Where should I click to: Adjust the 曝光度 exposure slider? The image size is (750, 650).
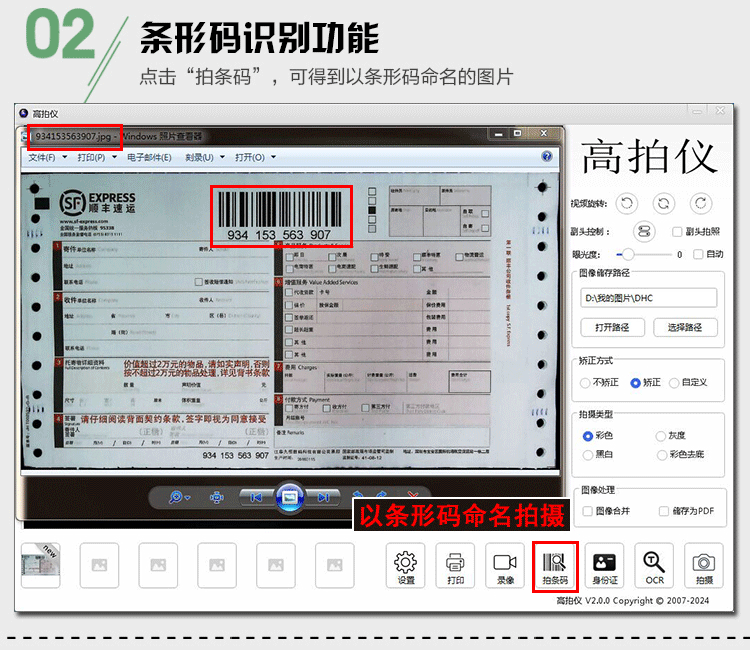(627, 254)
